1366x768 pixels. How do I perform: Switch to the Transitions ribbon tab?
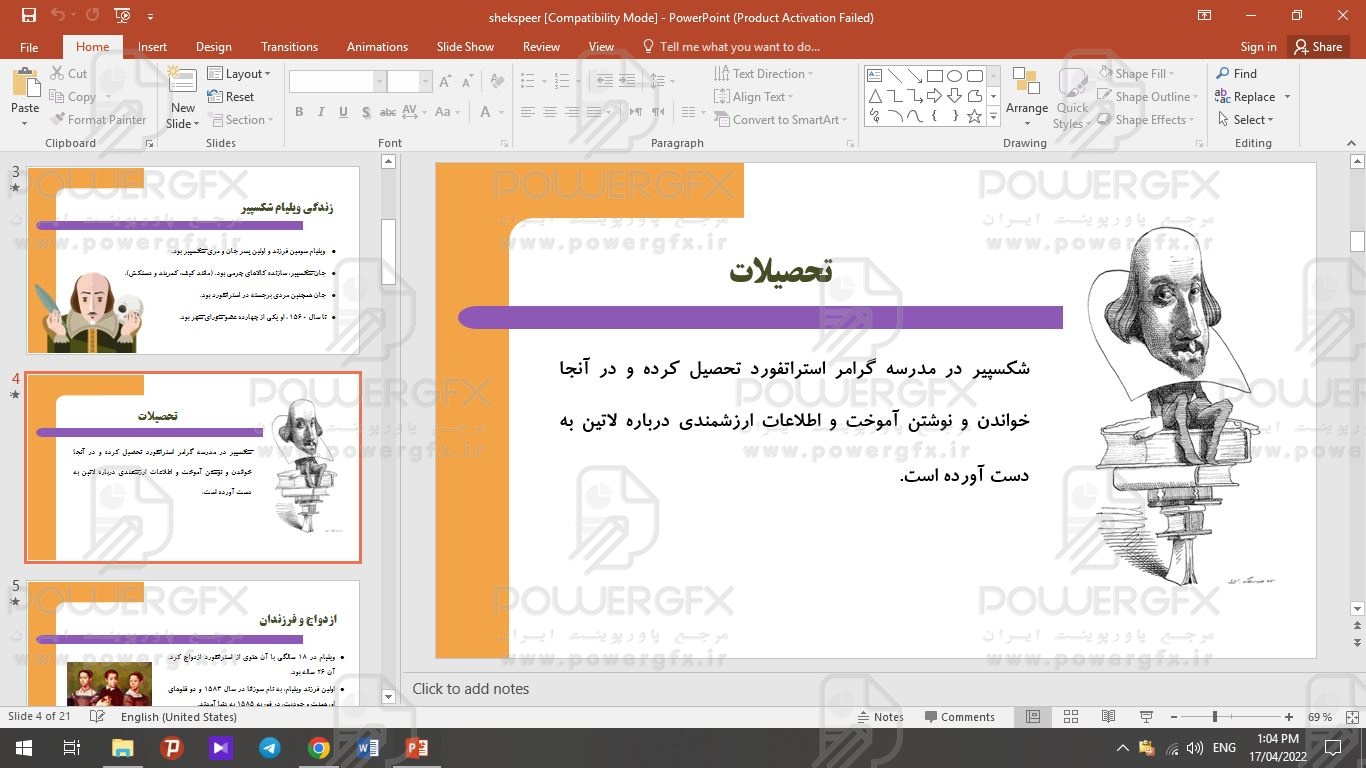[x=289, y=47]
